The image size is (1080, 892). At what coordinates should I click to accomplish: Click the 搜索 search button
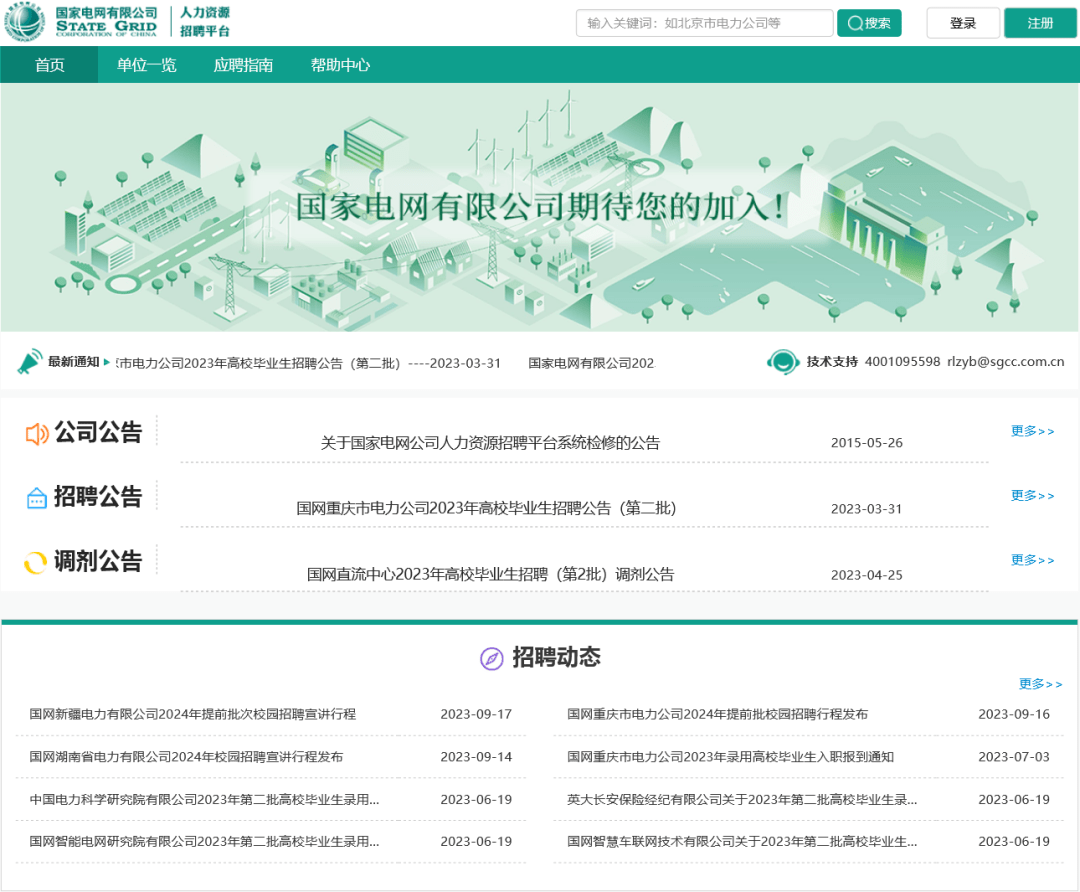click(x=869, y=23)
